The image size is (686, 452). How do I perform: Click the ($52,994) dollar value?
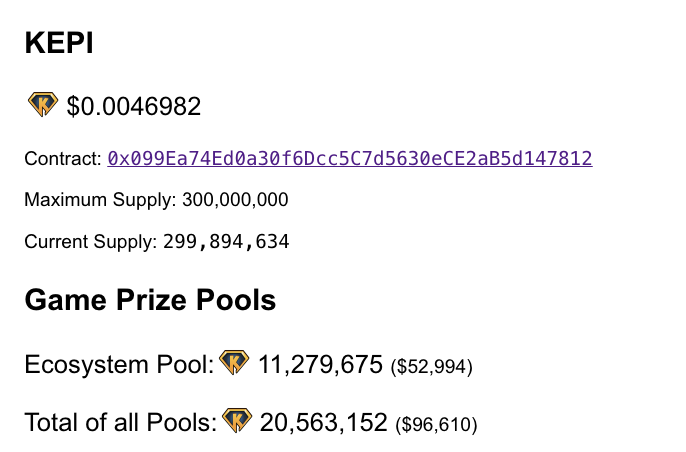click(x=431, y=367)
